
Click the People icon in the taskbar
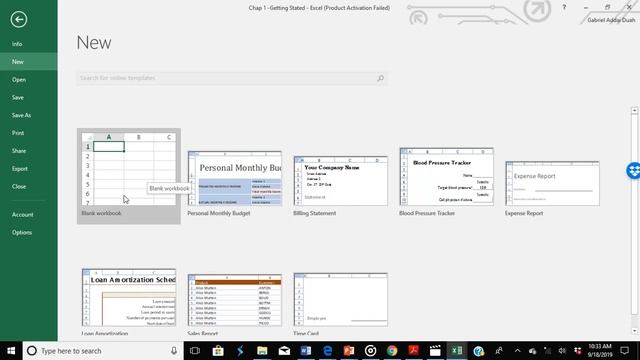[499, 351]
